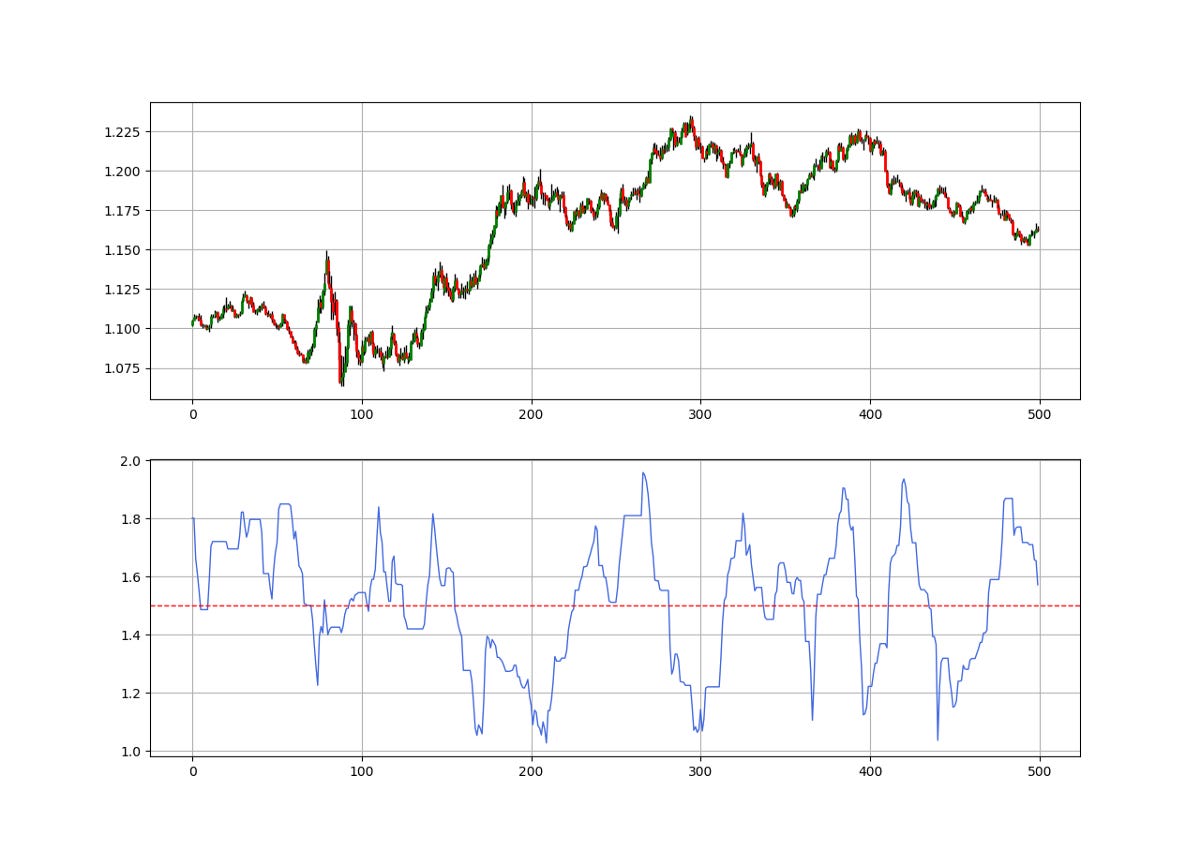1200x850 pixels.
Task: Click the red dashed 1.5 threshold line
Action: point(615,606)
